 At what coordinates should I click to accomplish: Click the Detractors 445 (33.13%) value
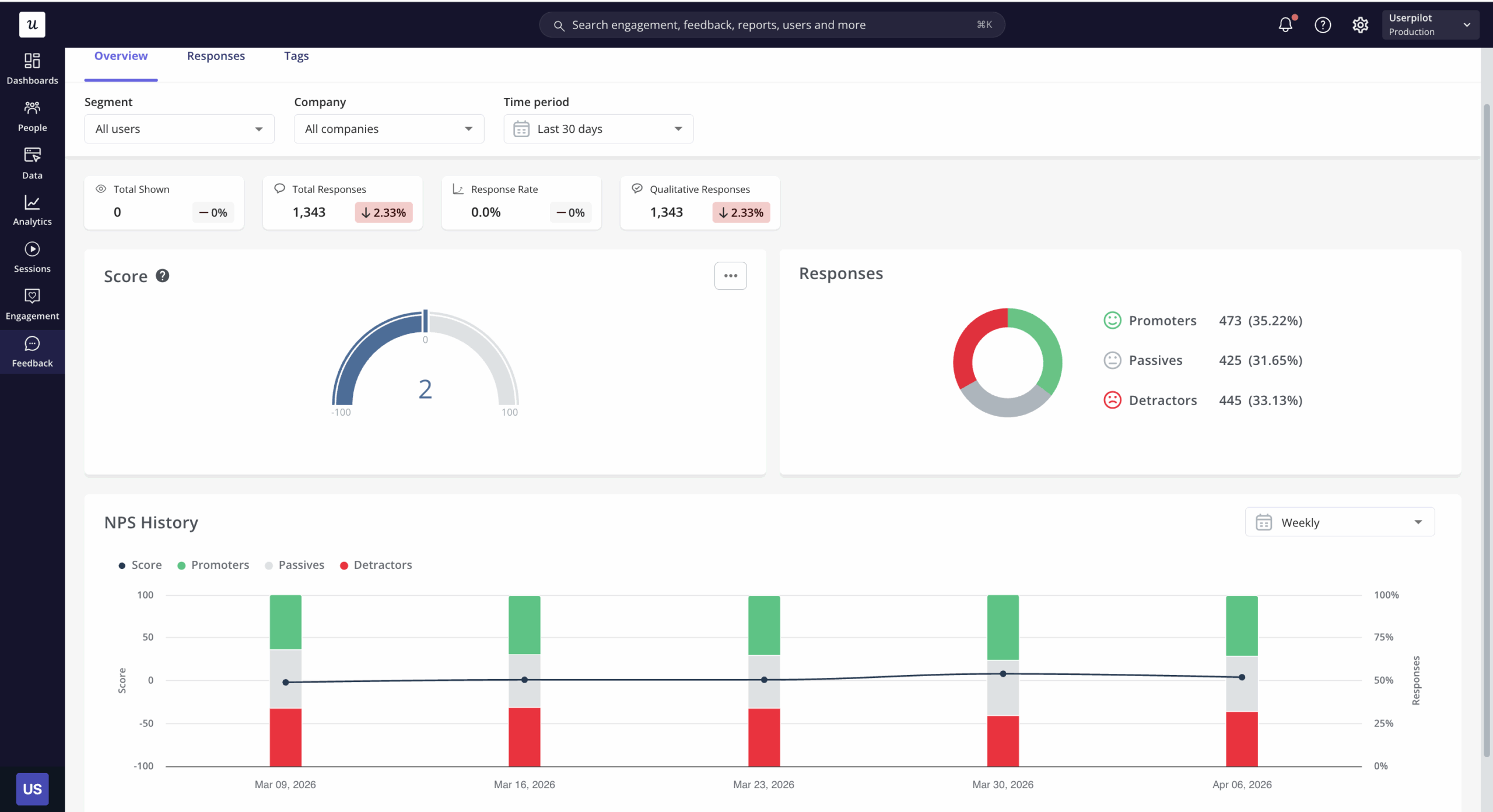click(x=1260, y=400)
